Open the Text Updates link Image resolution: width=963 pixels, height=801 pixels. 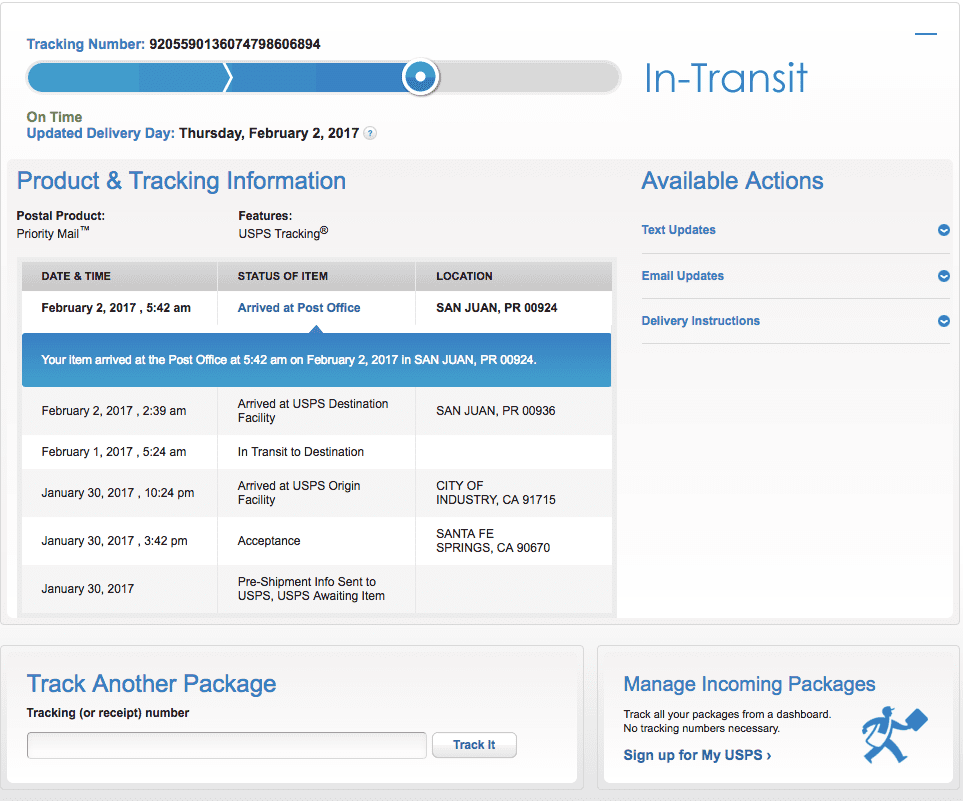(x=678, y=230)
